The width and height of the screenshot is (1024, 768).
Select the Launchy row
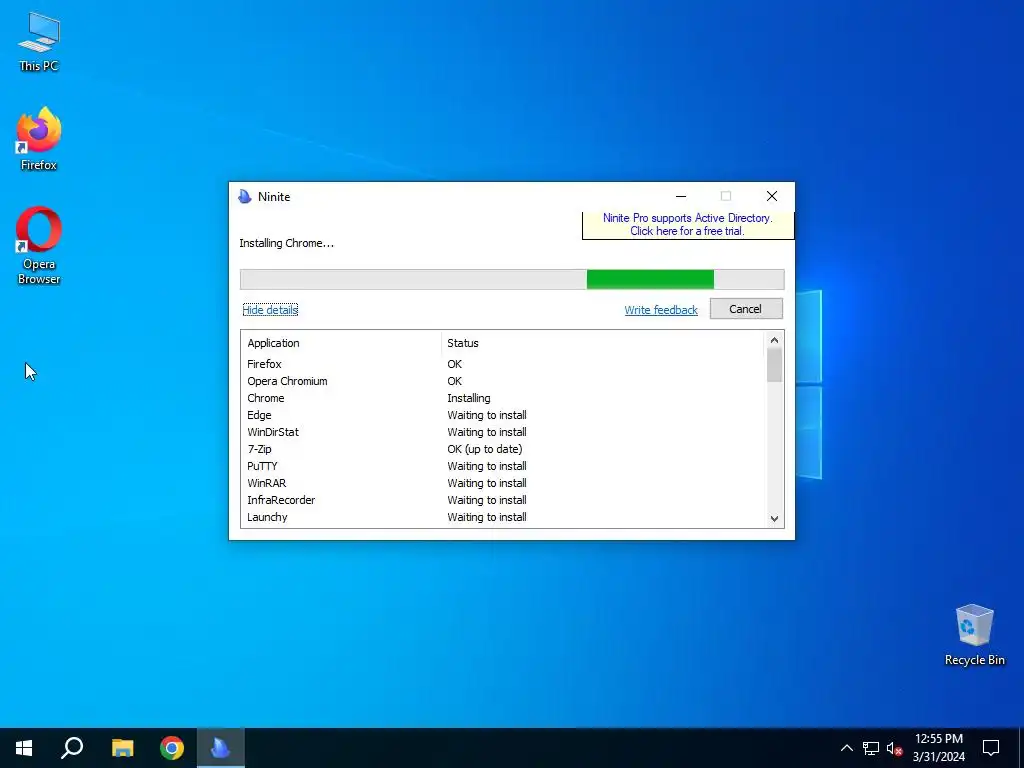point(503,517)
